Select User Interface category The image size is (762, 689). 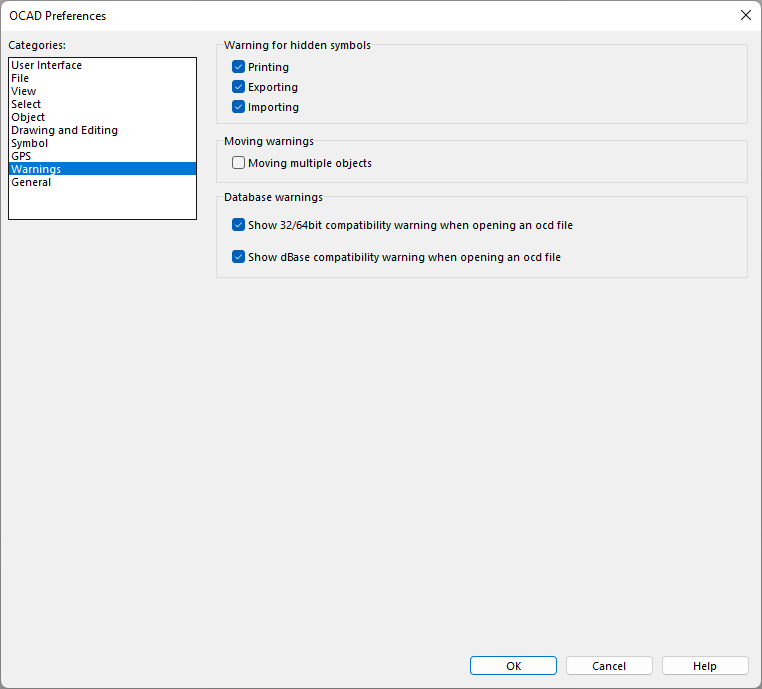click(x=103, y=65)
